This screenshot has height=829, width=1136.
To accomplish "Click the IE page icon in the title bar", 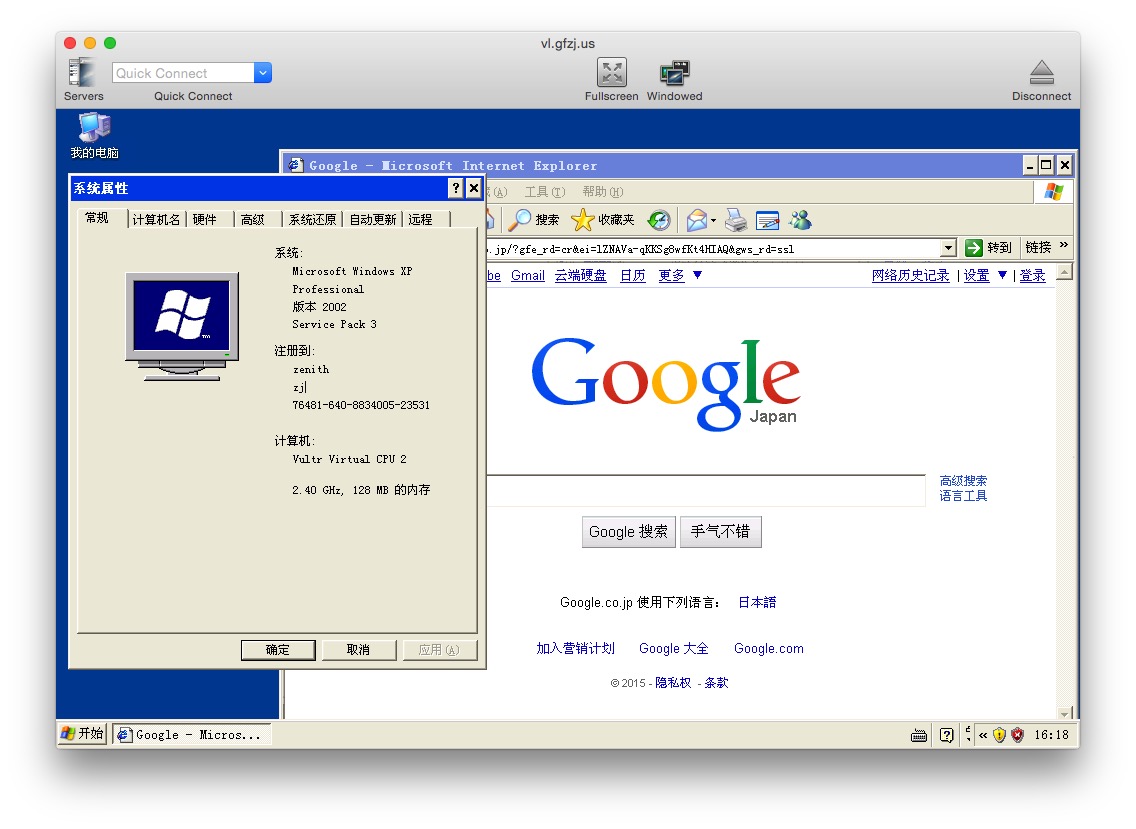I will click(295, 165).
